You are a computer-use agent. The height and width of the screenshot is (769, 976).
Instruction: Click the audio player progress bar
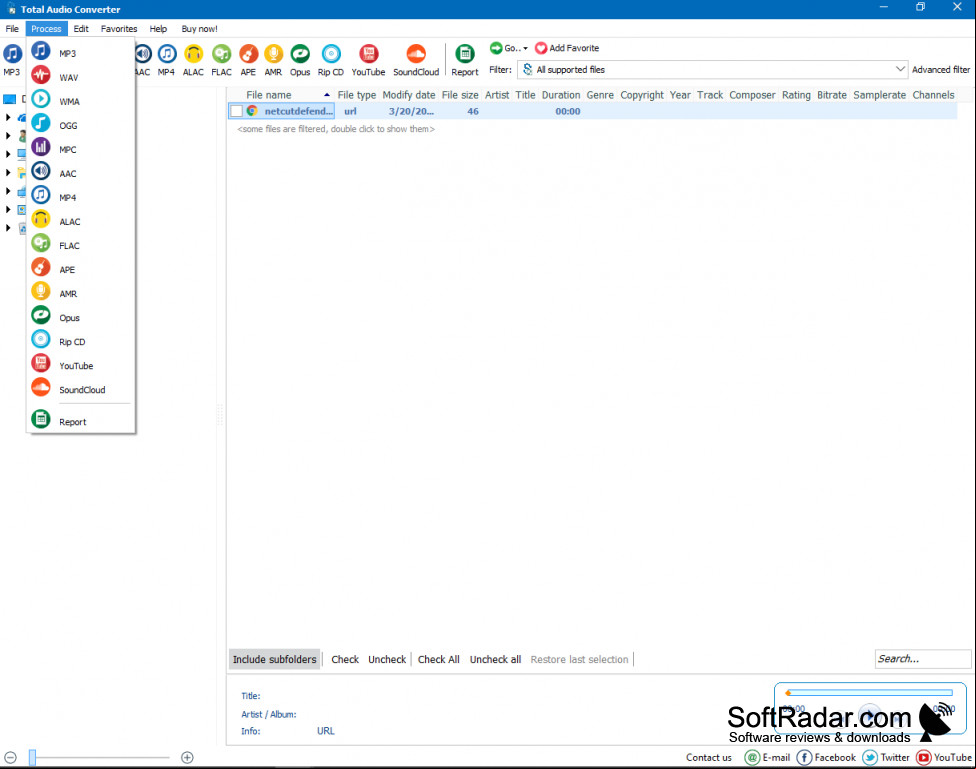coord(870,692)
